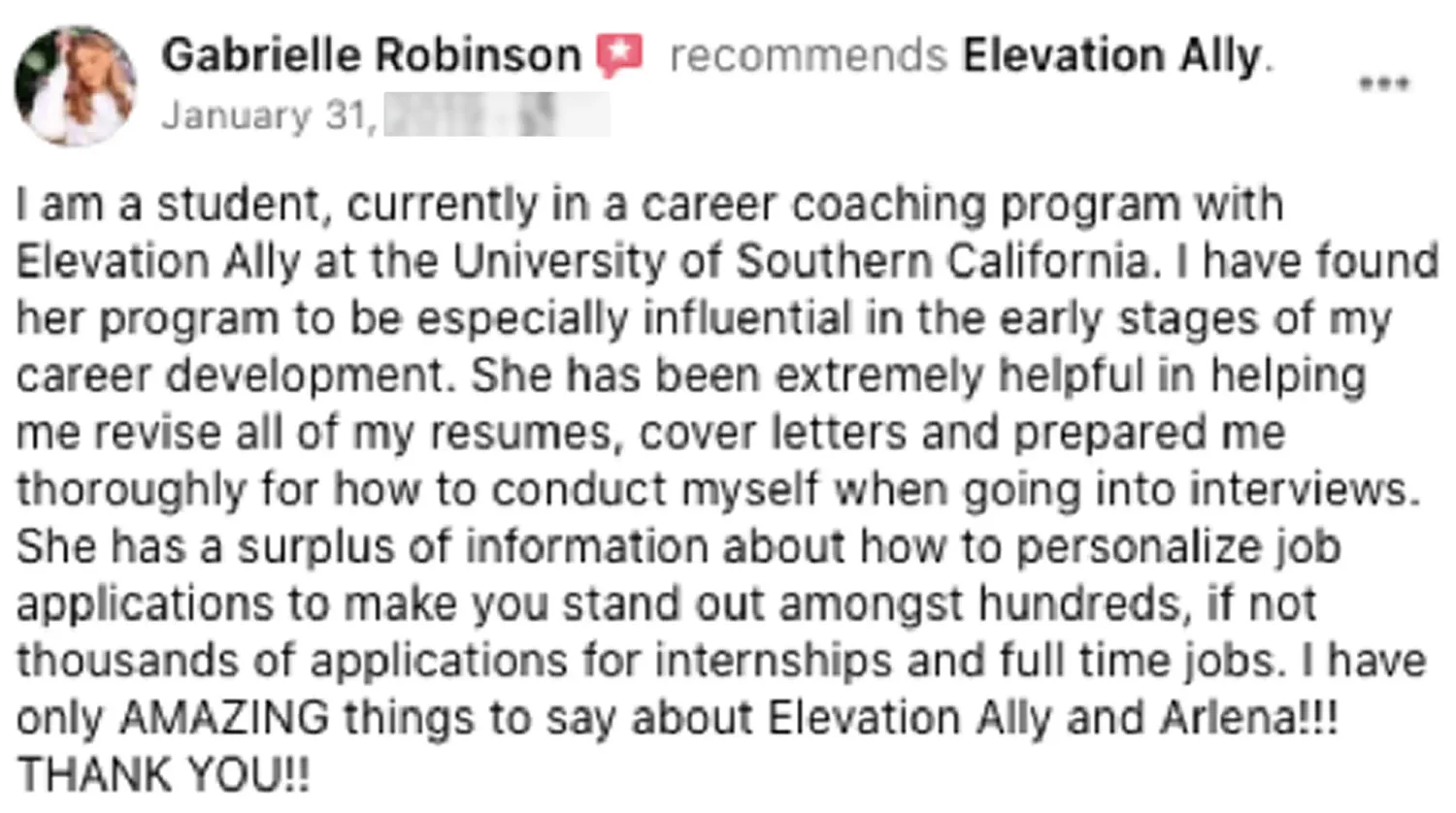Image resolution: width=1456 pixels, height=813 pixels.
Task: Click the word 'AMAZING' in the review
Action: [224, 718]
